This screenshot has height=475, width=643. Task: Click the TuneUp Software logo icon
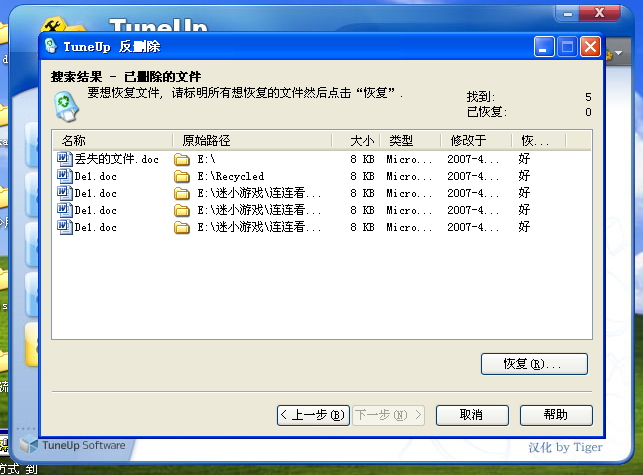(x=29, y=445)
